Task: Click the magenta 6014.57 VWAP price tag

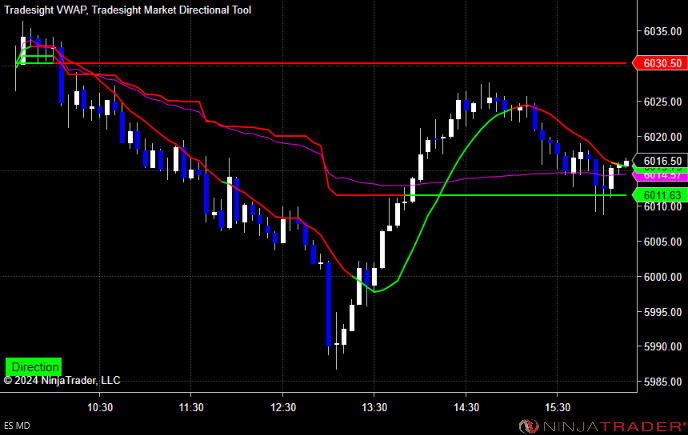Action: 660,176
